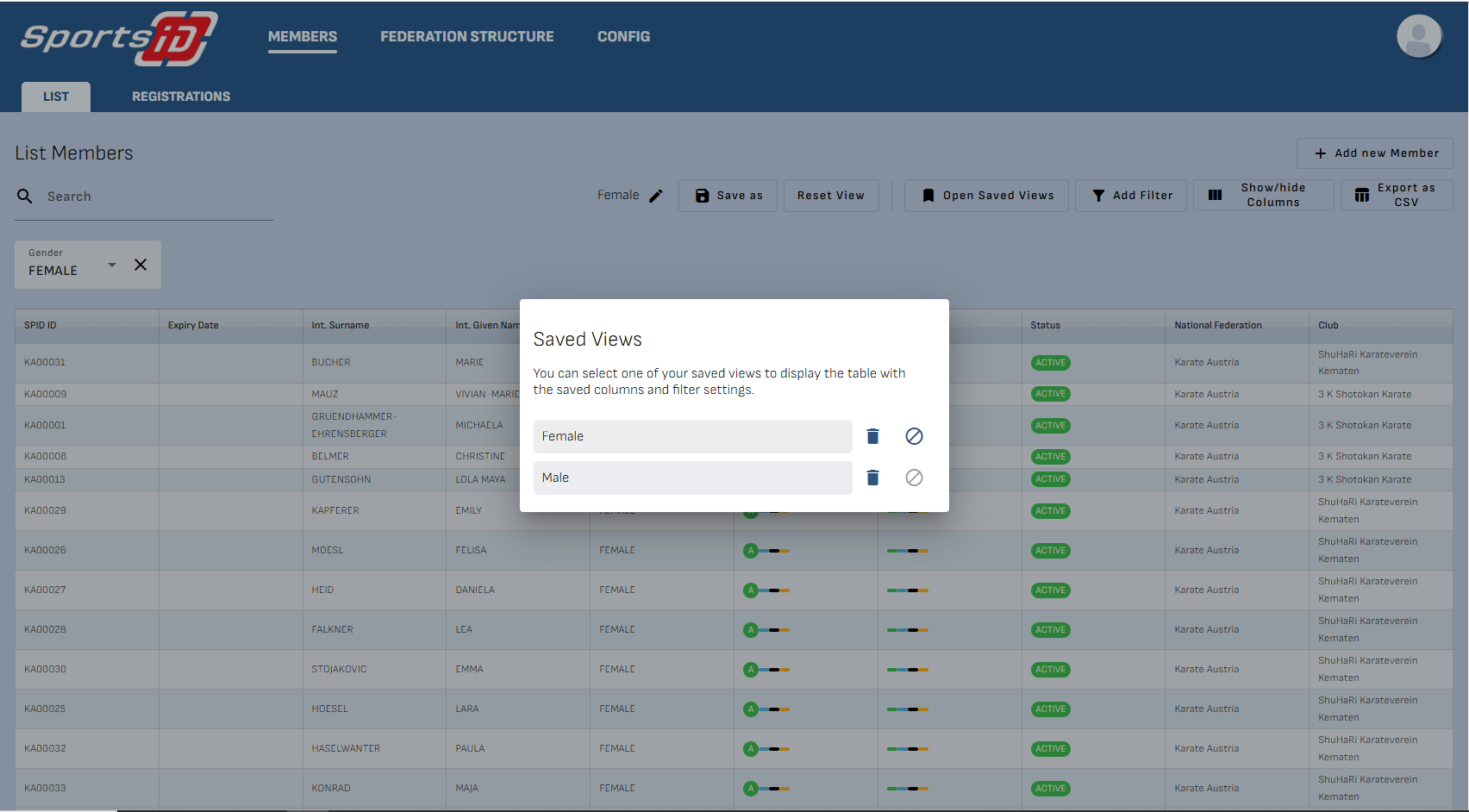Select the Male saved view
Image resolution: width=1469 pixels, height=812 pixels.
pyautogui.click(x=692, y=478)
